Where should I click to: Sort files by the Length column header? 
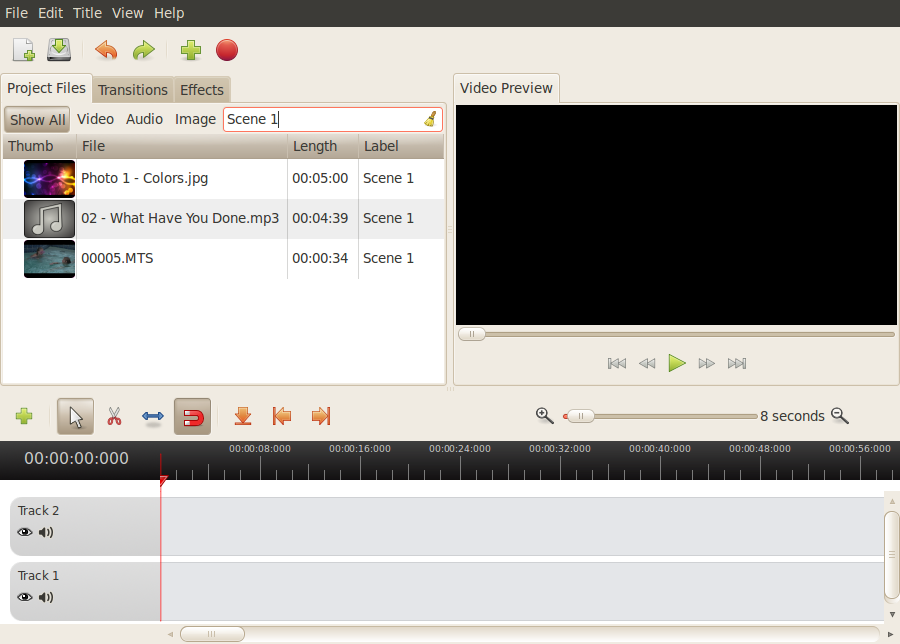click(315, 146)
